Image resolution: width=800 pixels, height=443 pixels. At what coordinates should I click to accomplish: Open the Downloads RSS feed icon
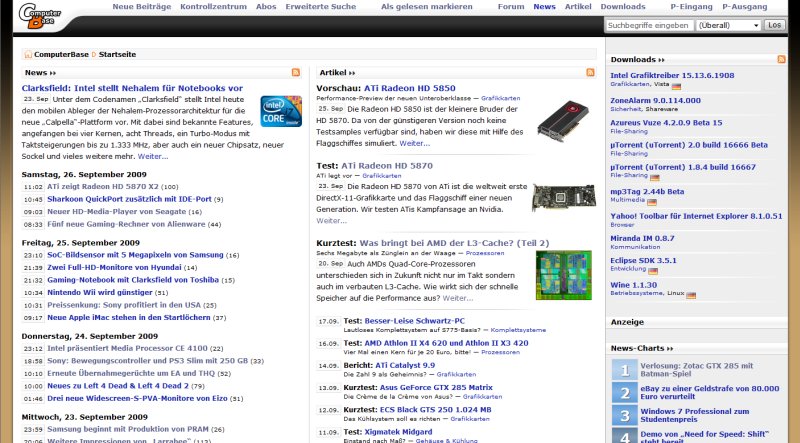click(x=781, y=59)
